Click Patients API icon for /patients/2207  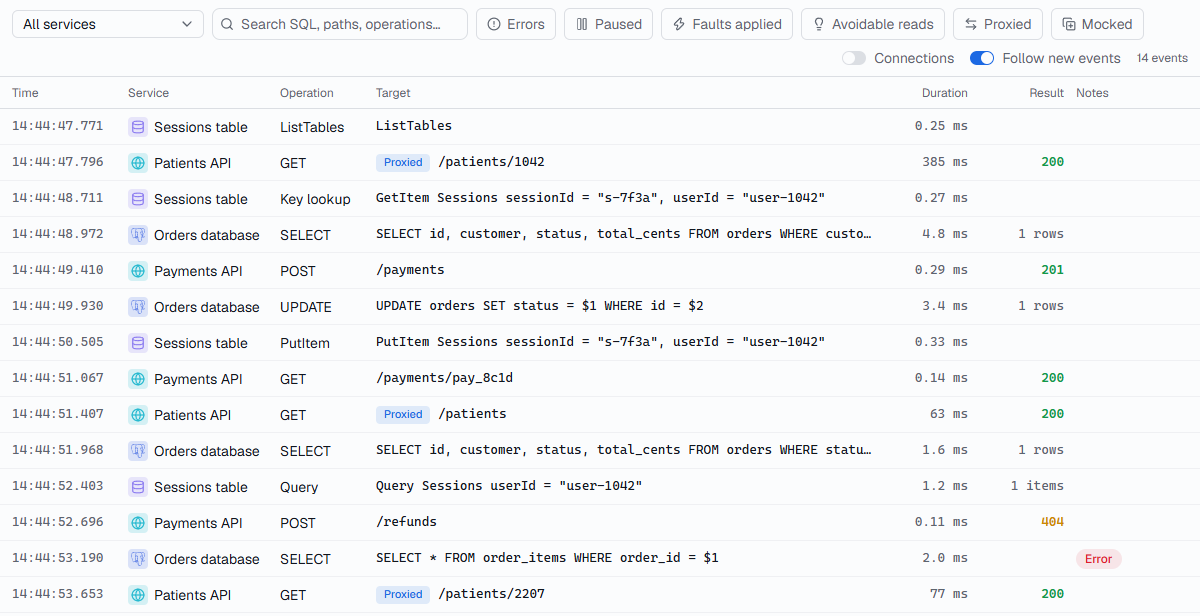[x=138, y=595]
